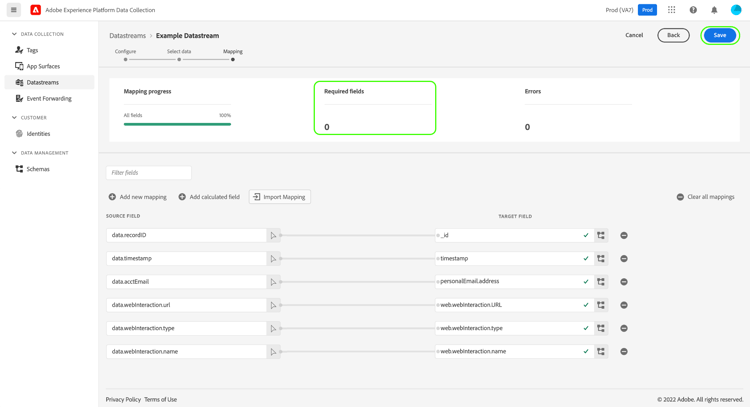
Task: Open schema picker for web.webInteraction.type target
Action: 601,328
